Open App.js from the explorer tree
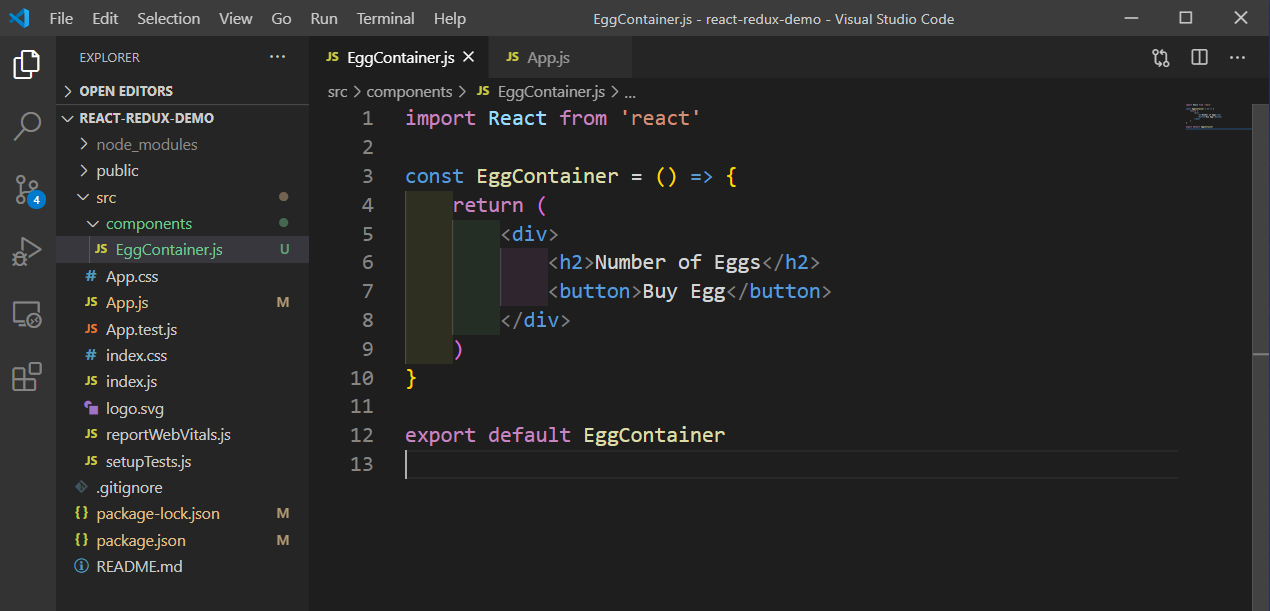The width and height of the screenshot is (1270, 611). [182, 302]
